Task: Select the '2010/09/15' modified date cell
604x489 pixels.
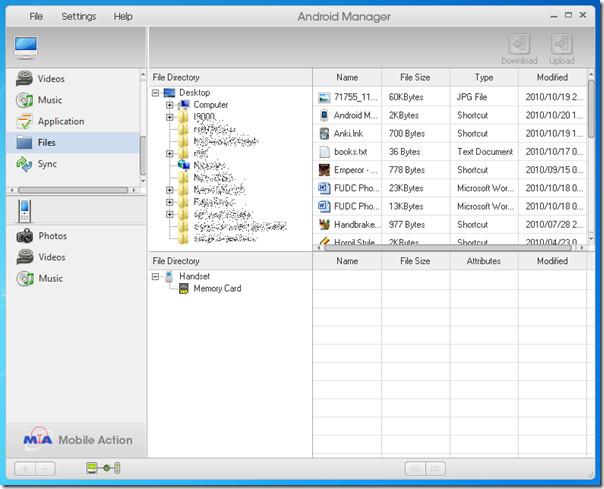Action: point(554,170)
